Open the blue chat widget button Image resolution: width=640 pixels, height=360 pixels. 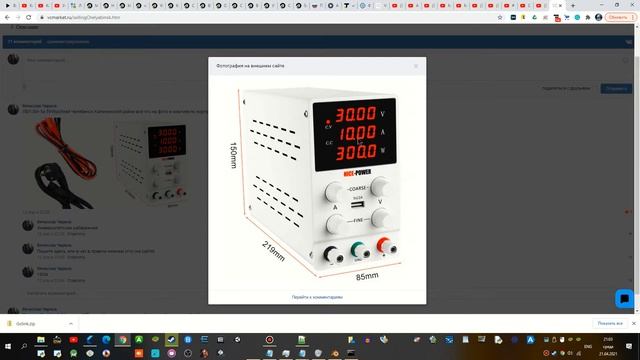624,299
